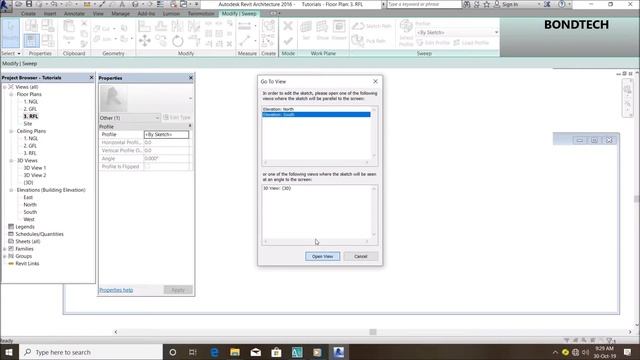Collapse the Elevations (Building Elevation) node
640x360 pixels.
pos(11,190)
